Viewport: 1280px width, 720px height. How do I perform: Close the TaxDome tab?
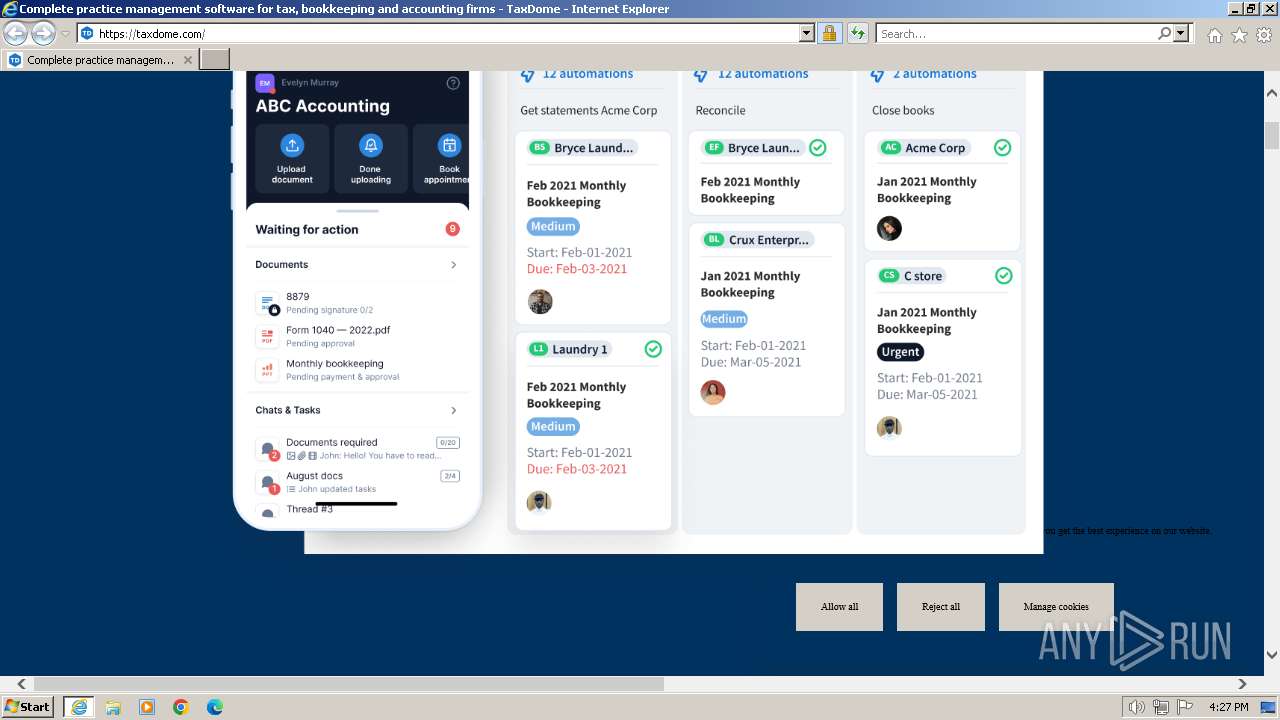187,60
